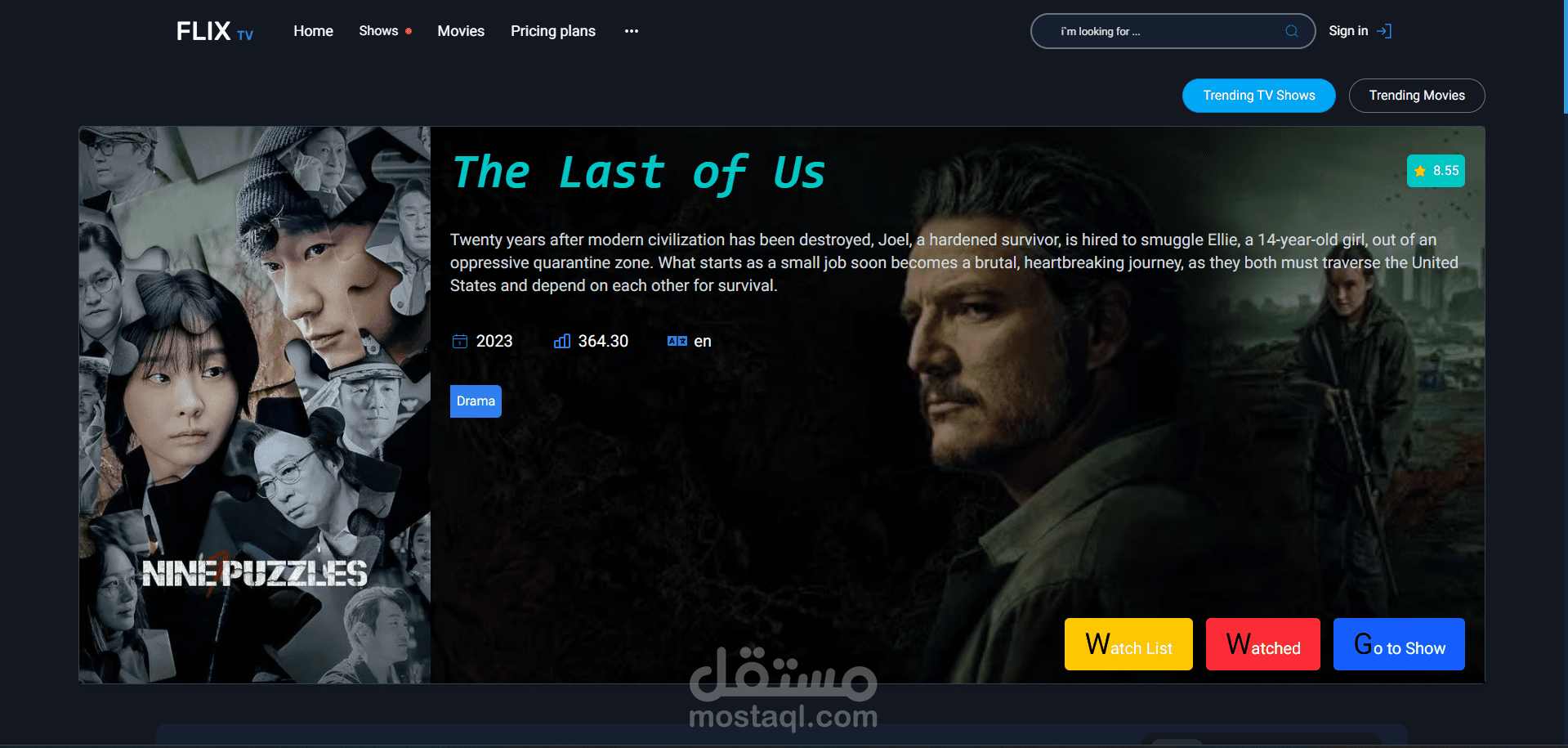Click the FLIX TV logo

point(215,31)
